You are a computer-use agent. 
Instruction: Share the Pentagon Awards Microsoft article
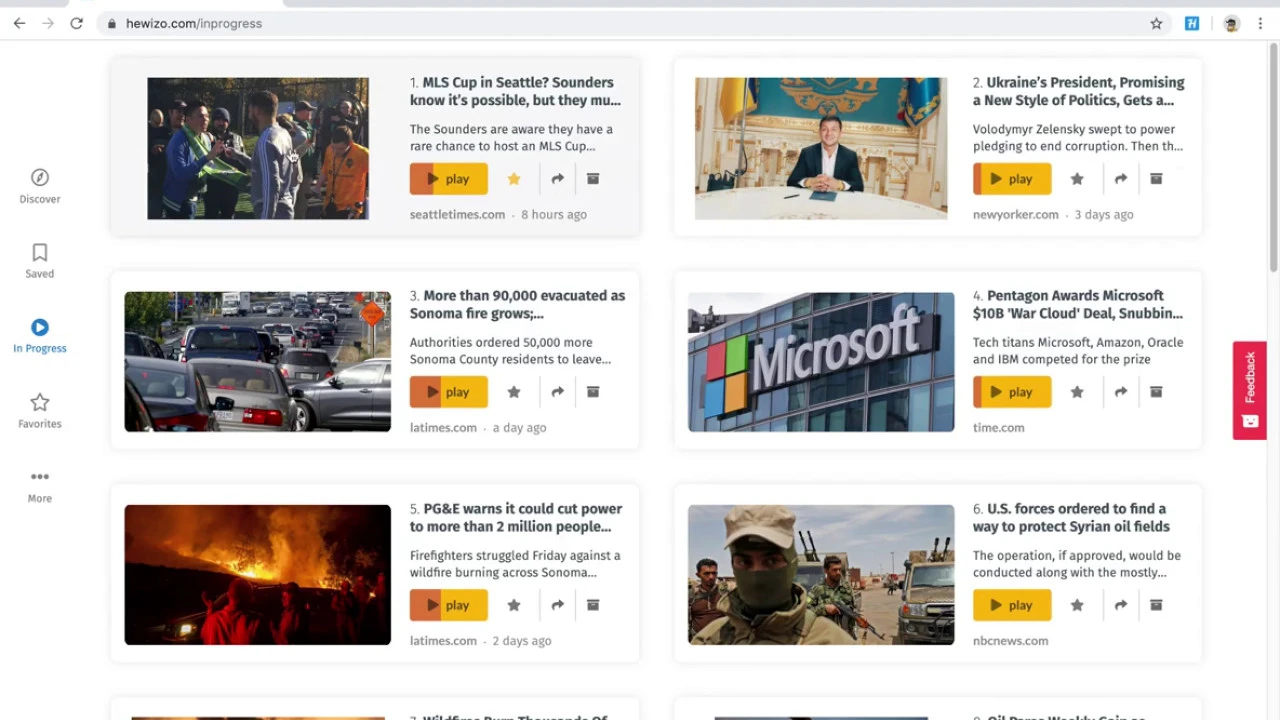pos(1121,392)
